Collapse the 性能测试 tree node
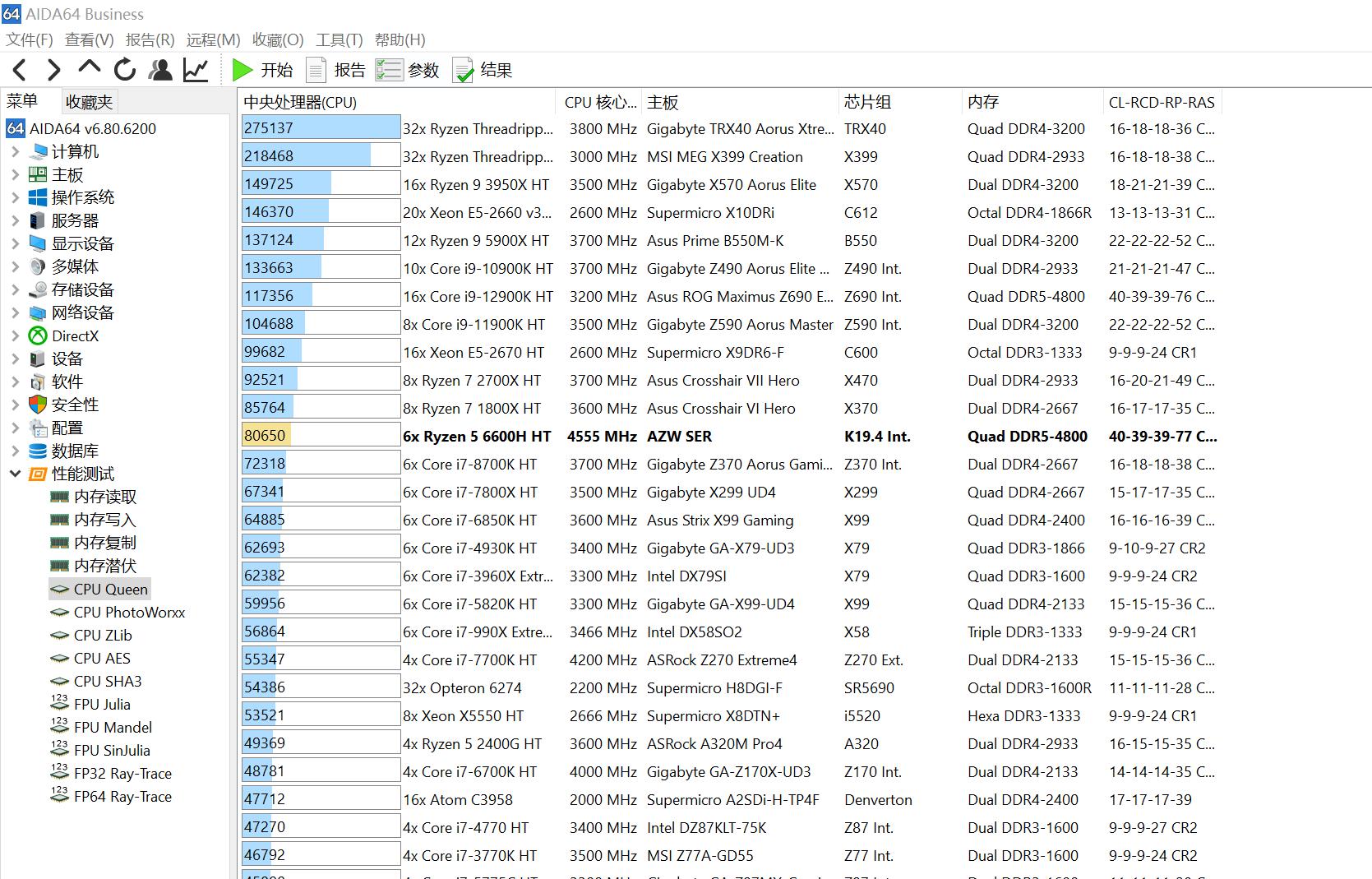The width and height of the screenshot is (1372, 879). 15,474
